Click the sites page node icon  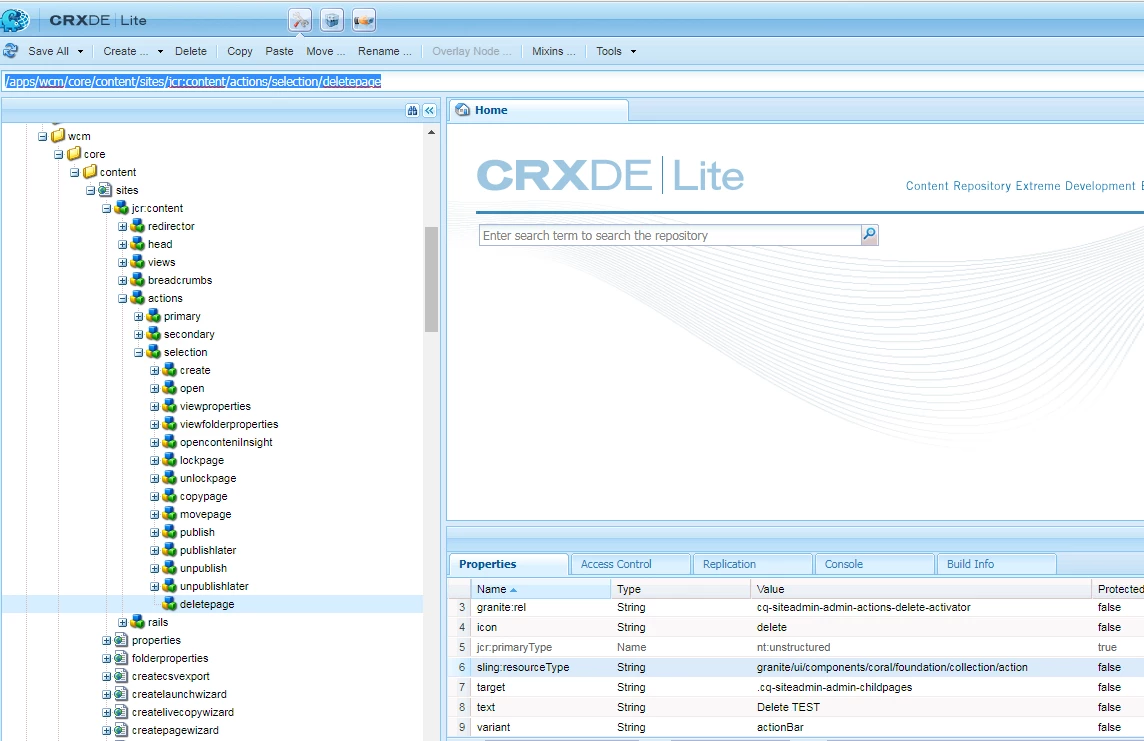(x=105, y=190)
